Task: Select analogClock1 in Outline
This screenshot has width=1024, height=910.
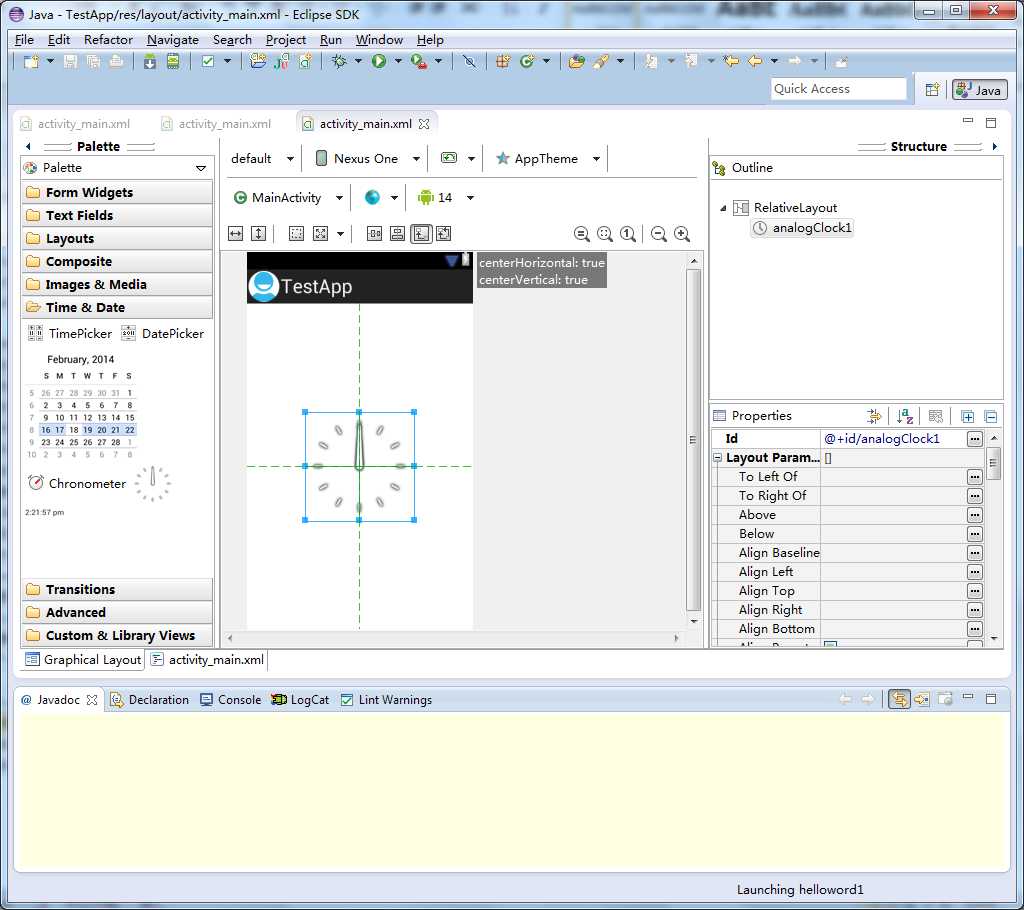Action: click(x=802, y=228)
